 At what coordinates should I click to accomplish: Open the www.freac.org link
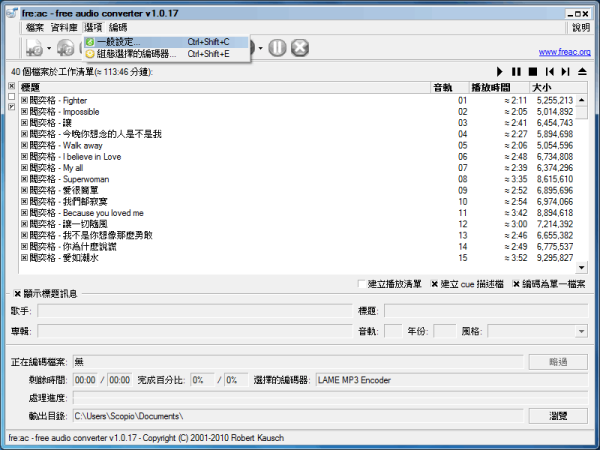565,52
